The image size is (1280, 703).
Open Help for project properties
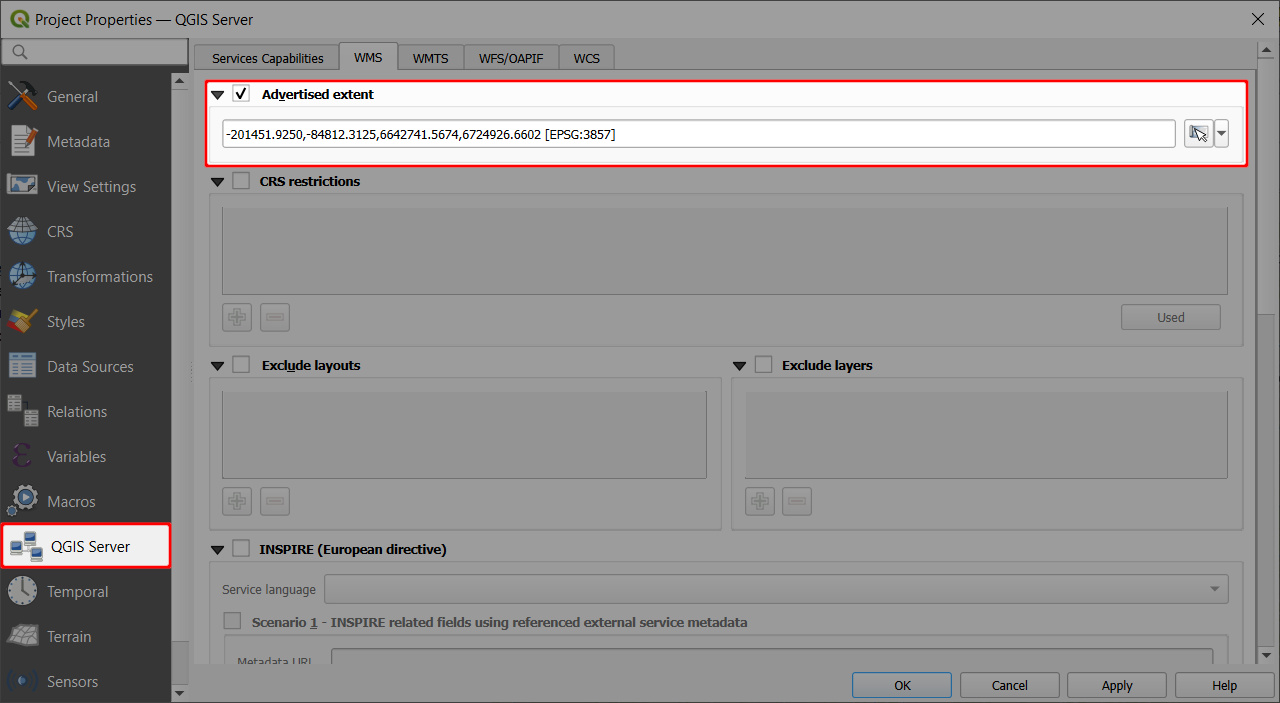click(1225, 685)
